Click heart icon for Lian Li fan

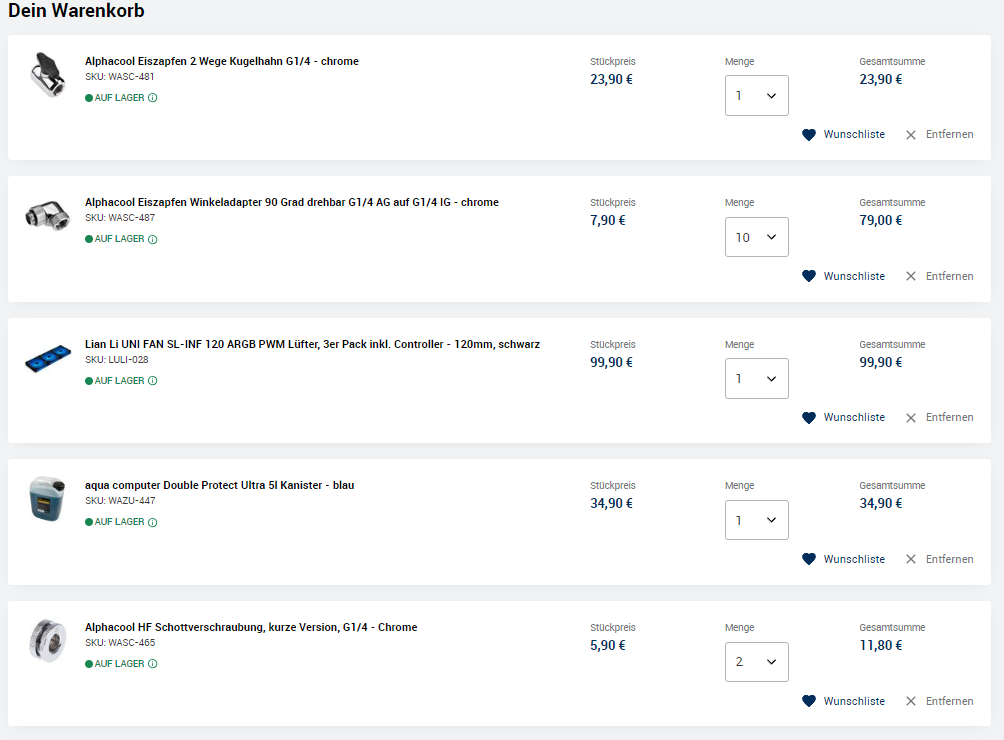809,418
